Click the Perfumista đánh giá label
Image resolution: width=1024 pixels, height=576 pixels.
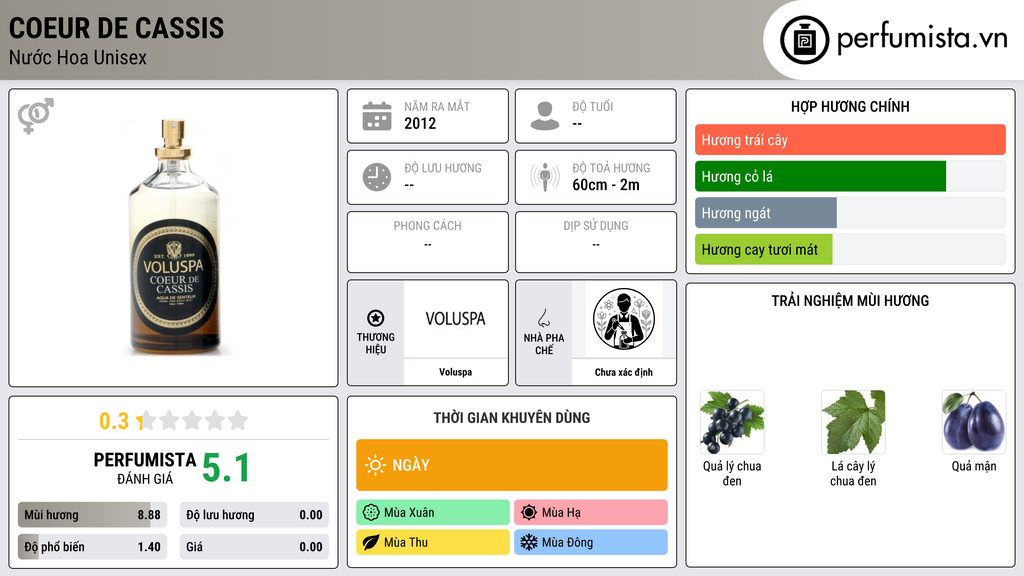(145, 468)
